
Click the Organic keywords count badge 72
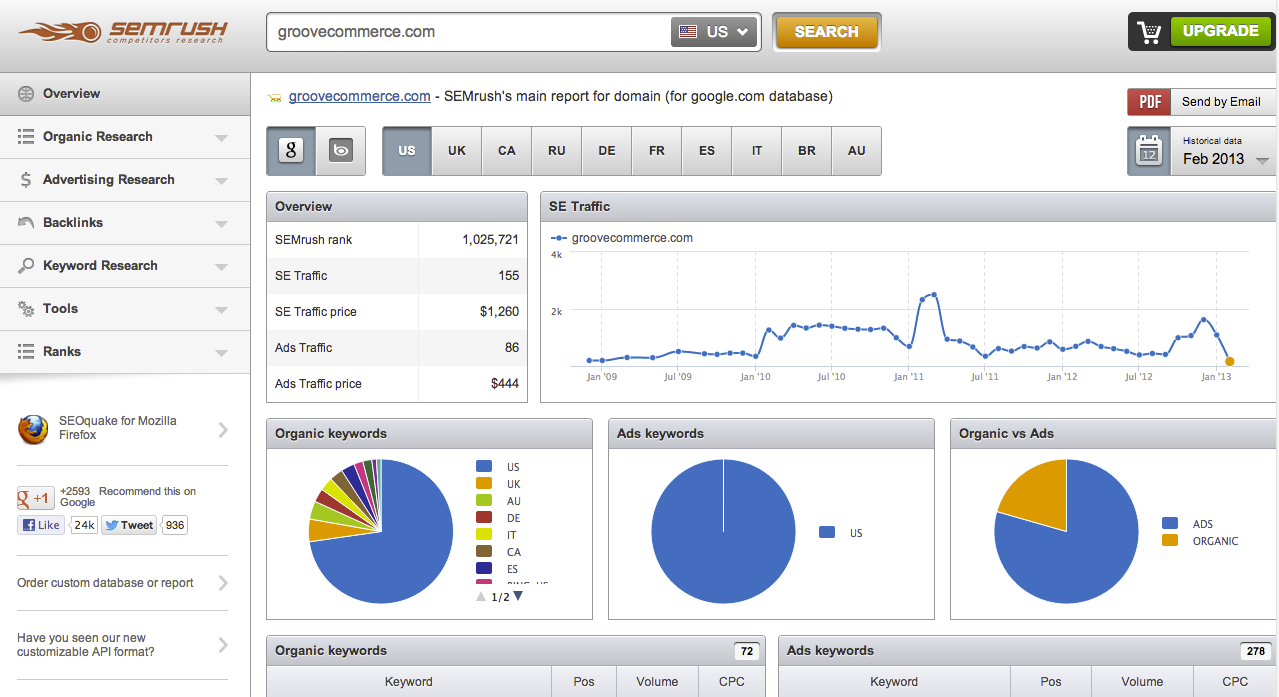pyautogui.click(x=746, y=651)
